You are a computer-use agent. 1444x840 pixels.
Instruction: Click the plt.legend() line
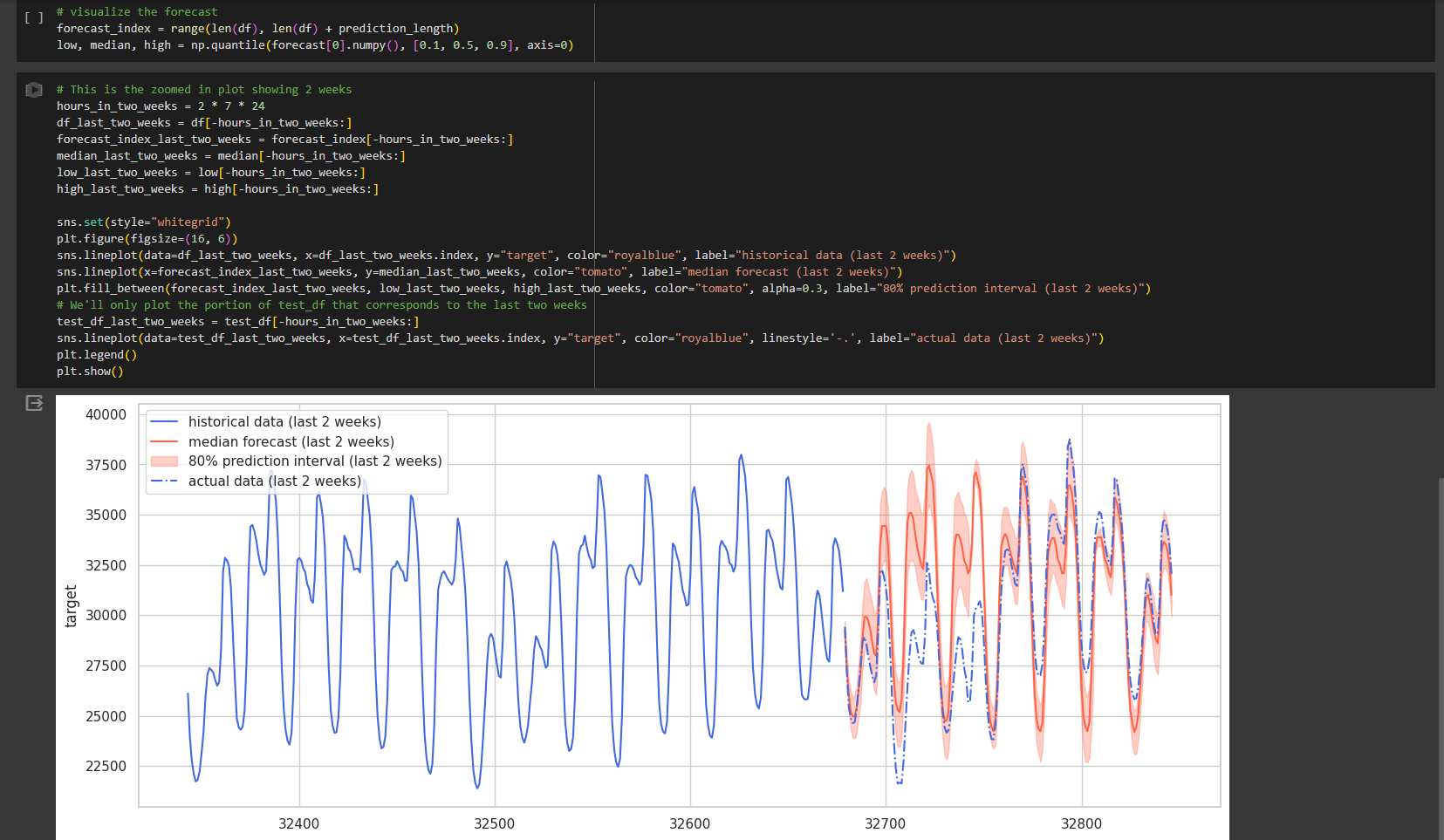coord(97,354)
